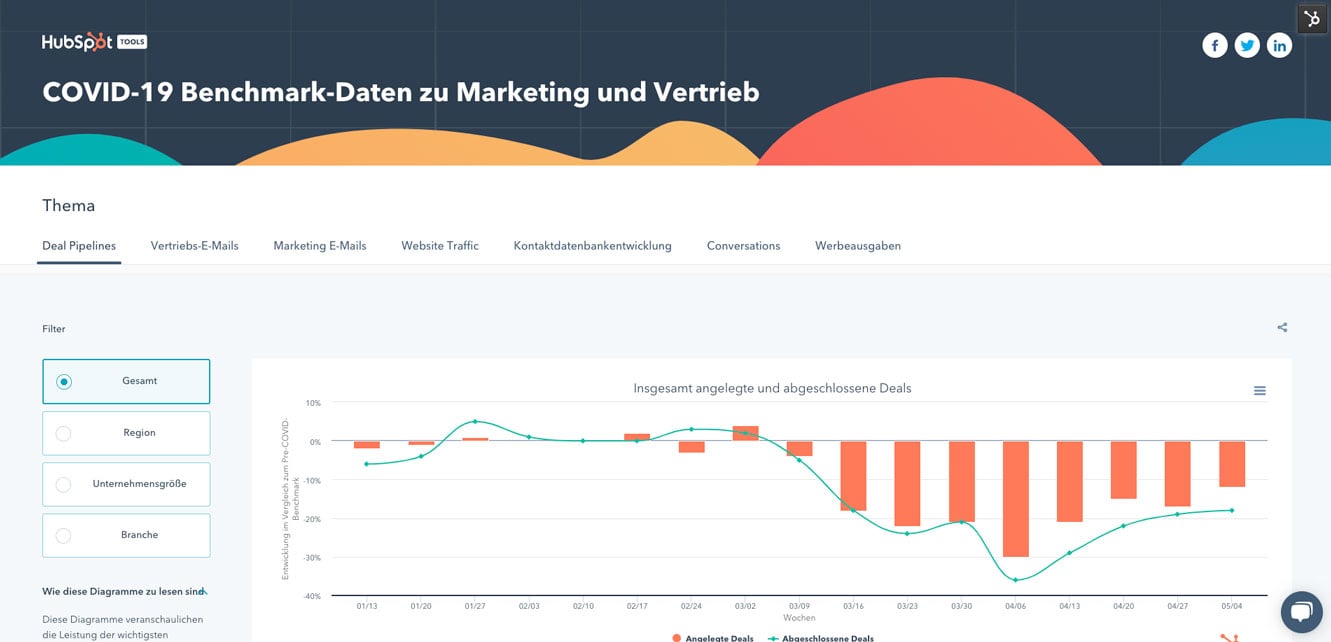The width and height of the screenshot is (1331, 642).
Task: Open the chat widget bubble
Action: pyautogui.click(x=1301, y=611)
